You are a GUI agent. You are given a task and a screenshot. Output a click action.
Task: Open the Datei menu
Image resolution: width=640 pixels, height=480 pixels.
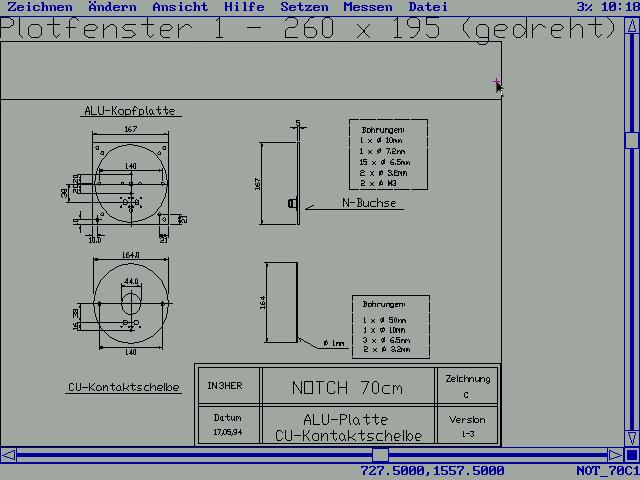click(x=428, y=7)
